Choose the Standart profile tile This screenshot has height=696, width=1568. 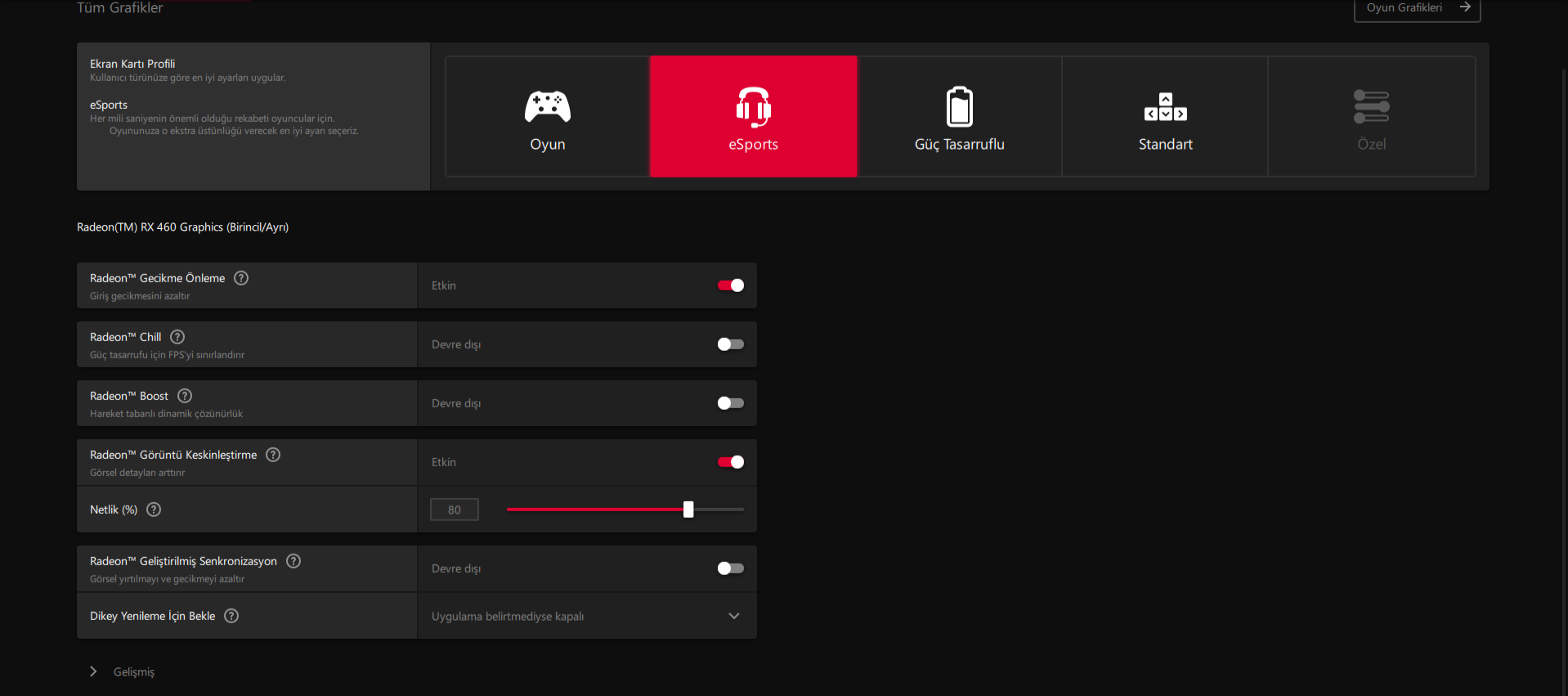coord(1165,116)
